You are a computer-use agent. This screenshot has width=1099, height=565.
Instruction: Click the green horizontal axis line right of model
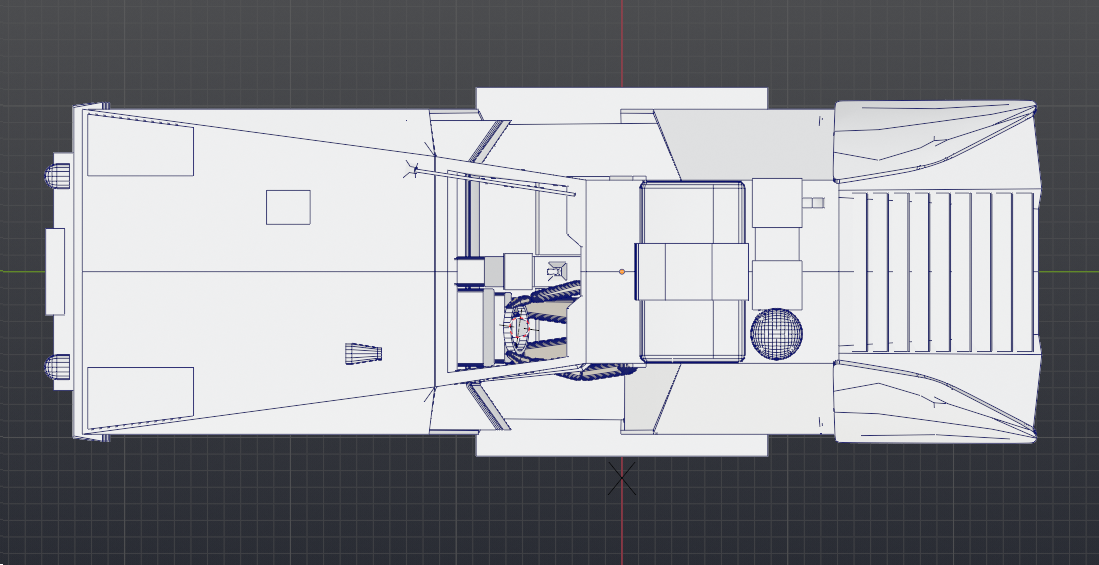click(1069, 271)
